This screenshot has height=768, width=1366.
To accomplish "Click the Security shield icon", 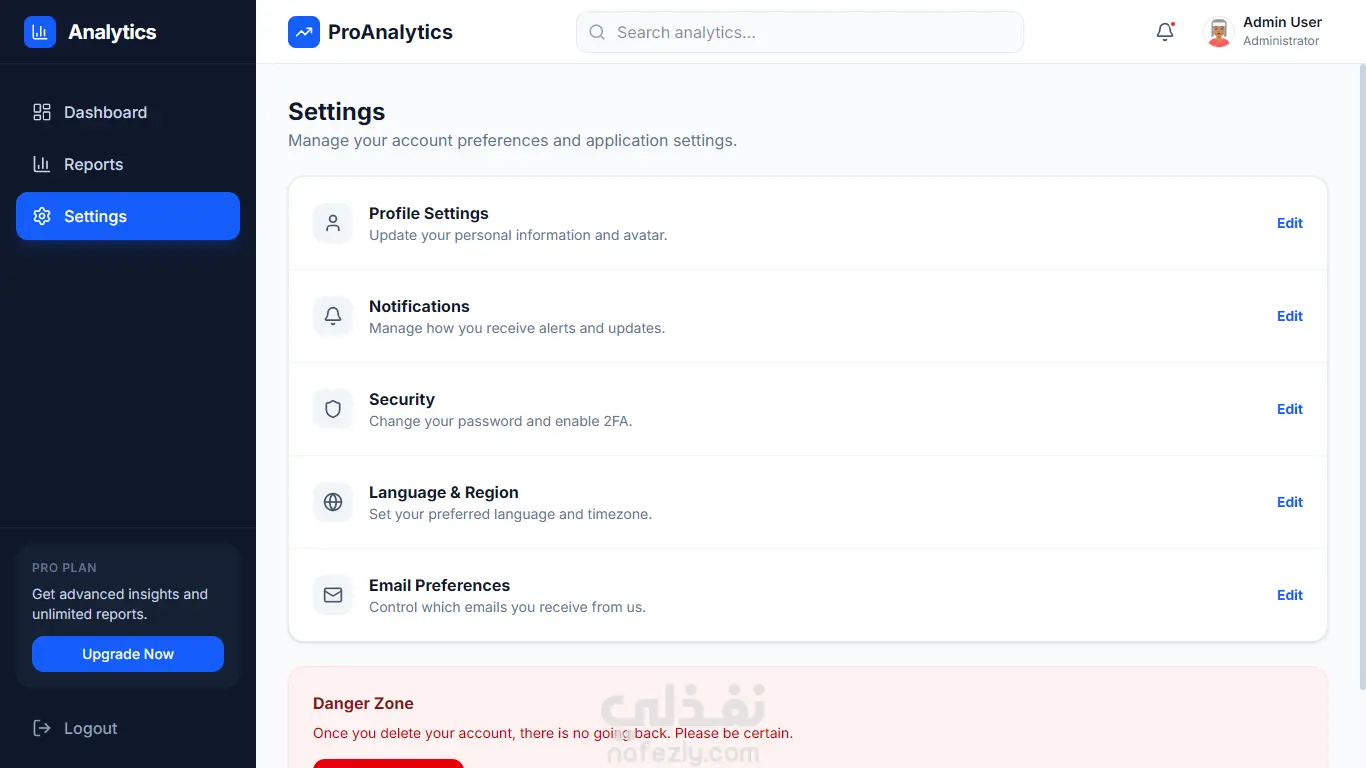I will pyautogui.click(x=333, y=409).
